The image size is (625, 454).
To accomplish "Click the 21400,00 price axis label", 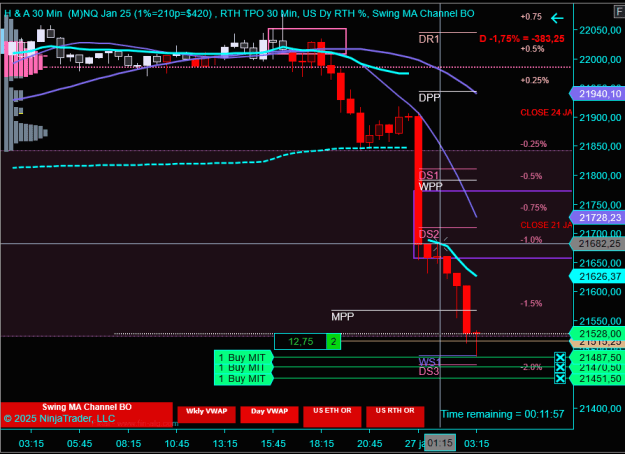I will 600,408.
